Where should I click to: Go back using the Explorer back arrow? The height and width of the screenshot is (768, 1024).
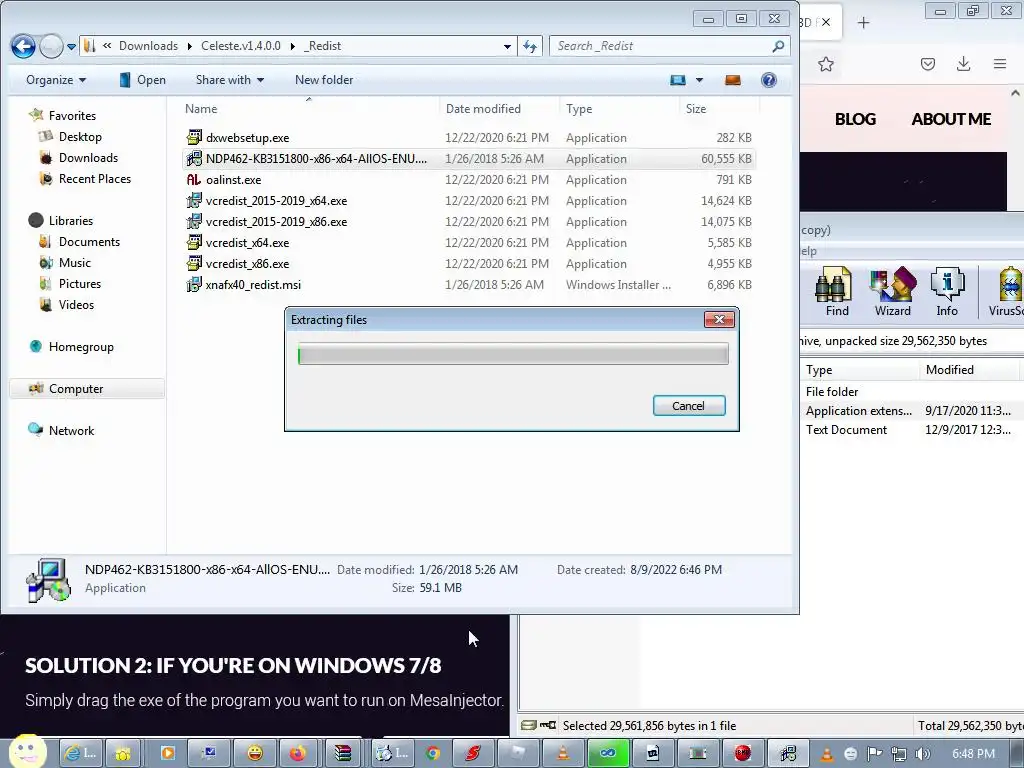tap(23, 46)
